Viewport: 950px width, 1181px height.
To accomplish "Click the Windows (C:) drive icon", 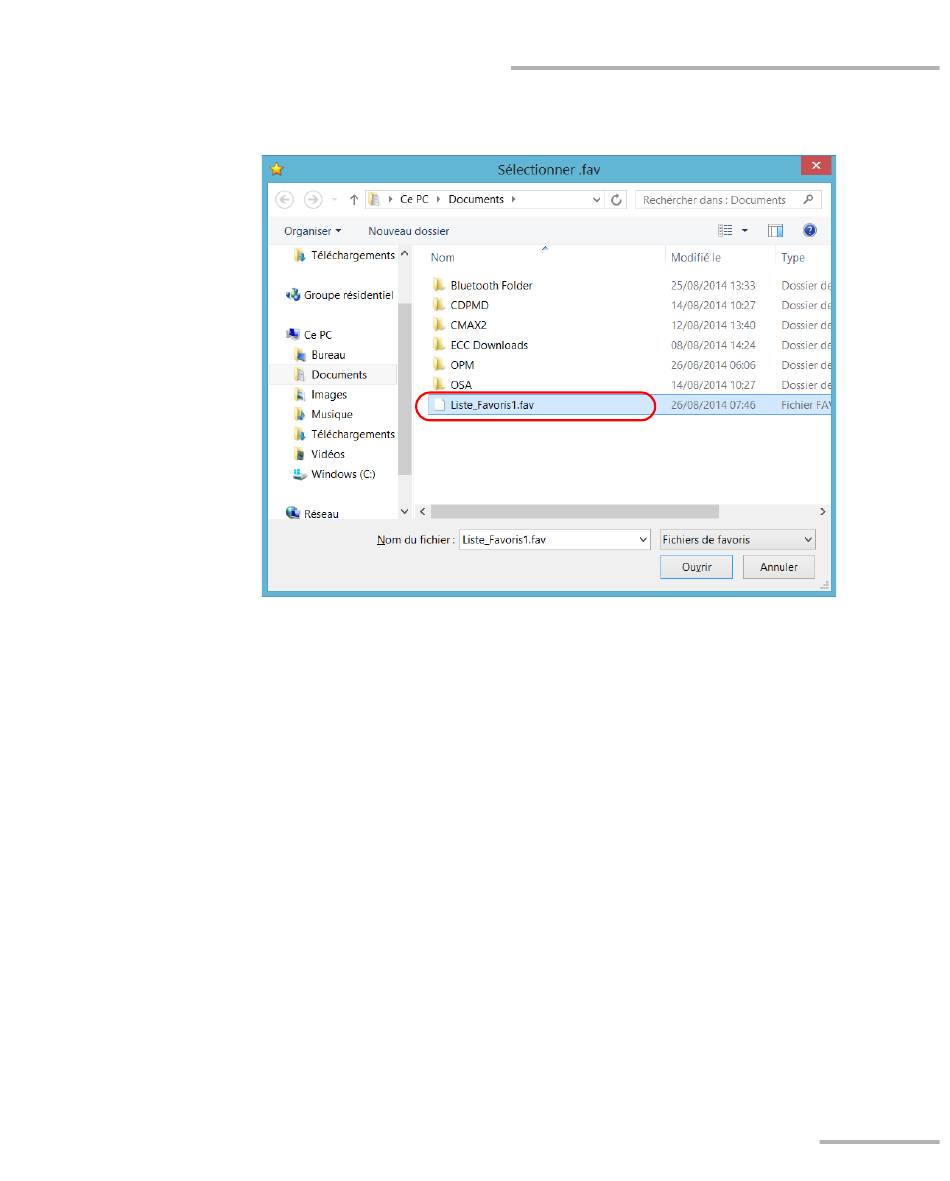I will (x=300, y=474).
